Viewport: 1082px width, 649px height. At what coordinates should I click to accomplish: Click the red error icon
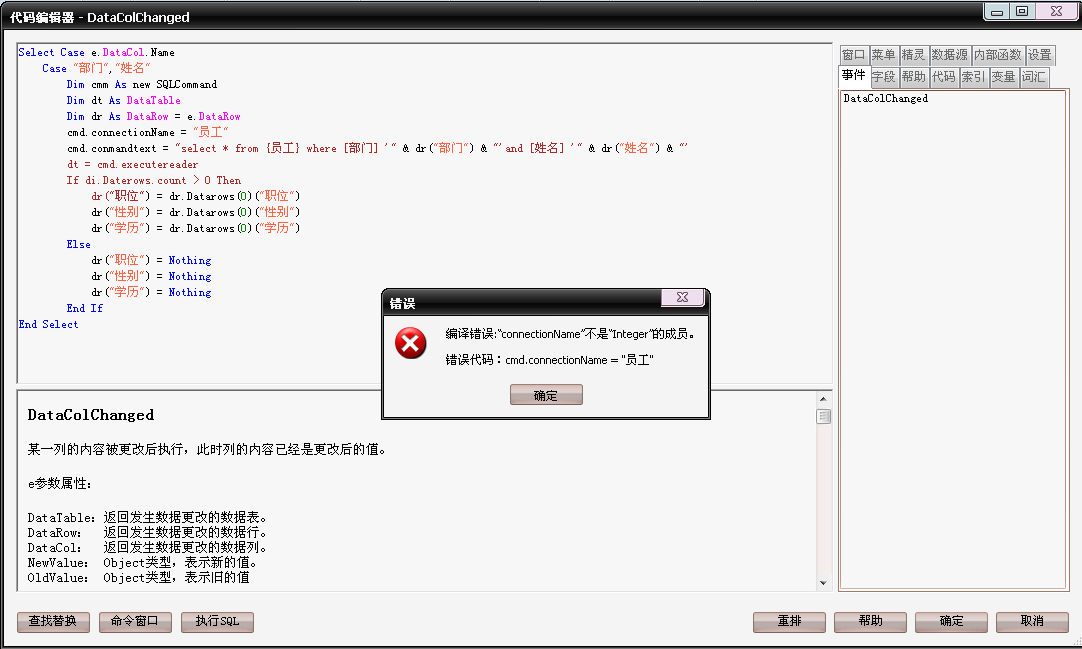point(411,343)
